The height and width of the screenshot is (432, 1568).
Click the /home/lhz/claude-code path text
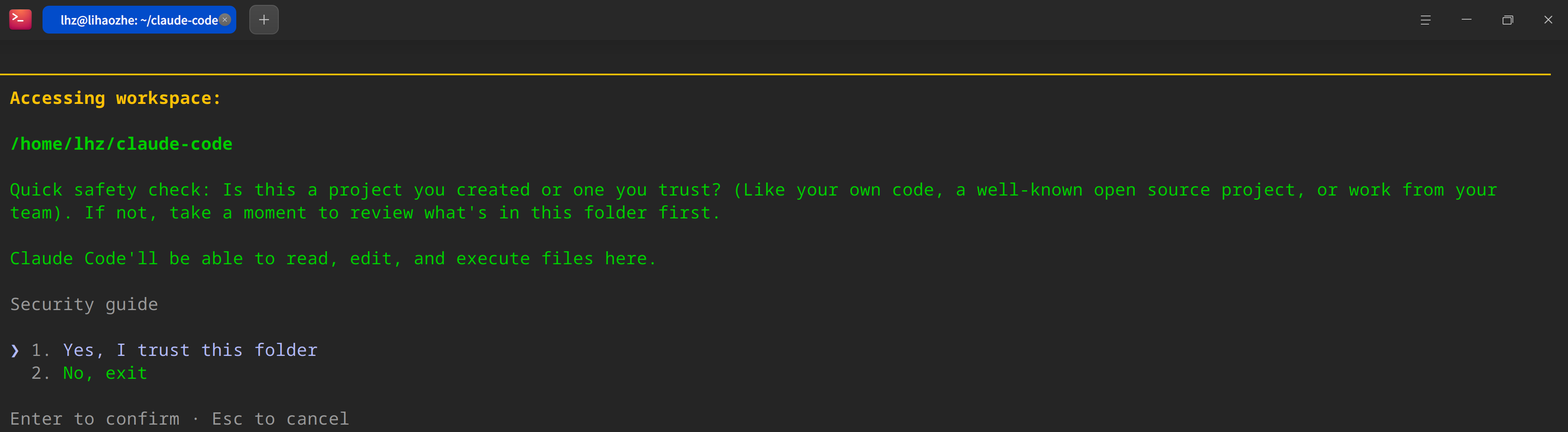click(x=121, y=144)
